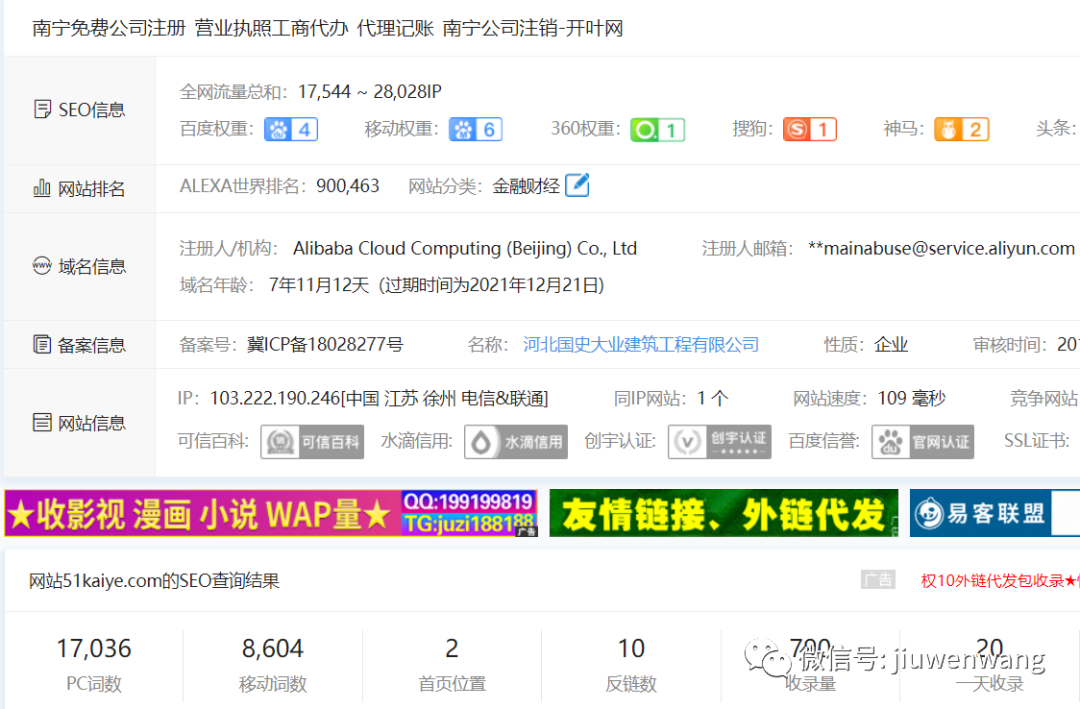1080x709 pixels.
Task: Click the 网站信息 section icon
Action: tap(42, 422)
